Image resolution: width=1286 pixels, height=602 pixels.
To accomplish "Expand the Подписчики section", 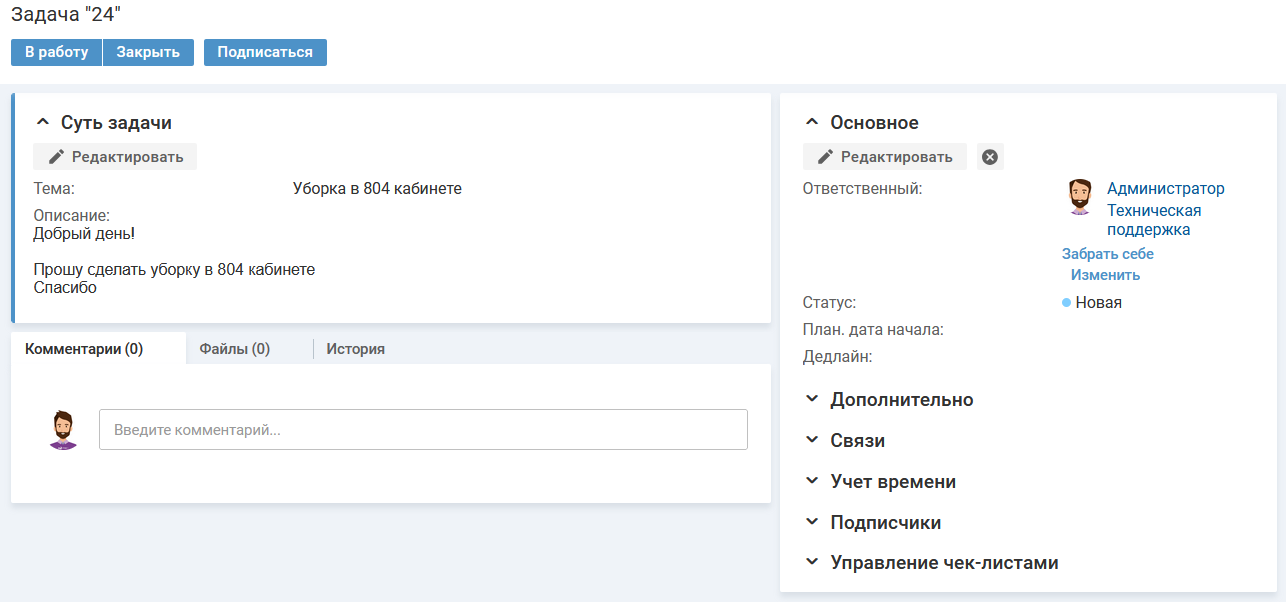I will [x=812, y=522].
